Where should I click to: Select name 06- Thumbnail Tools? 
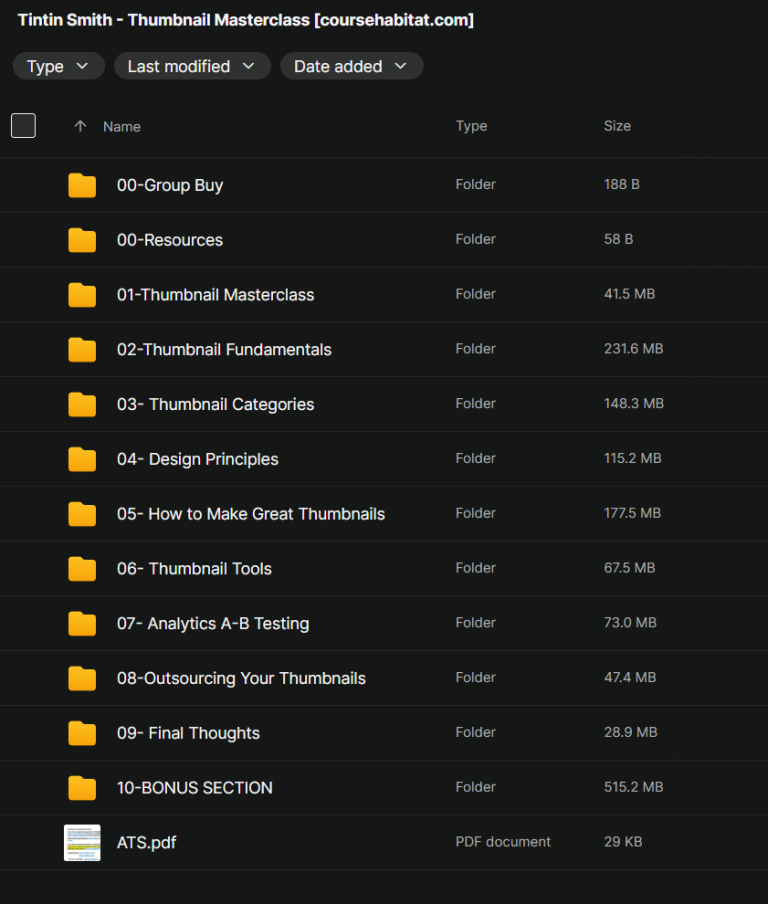pyautogui.click(x=194, y=568)
